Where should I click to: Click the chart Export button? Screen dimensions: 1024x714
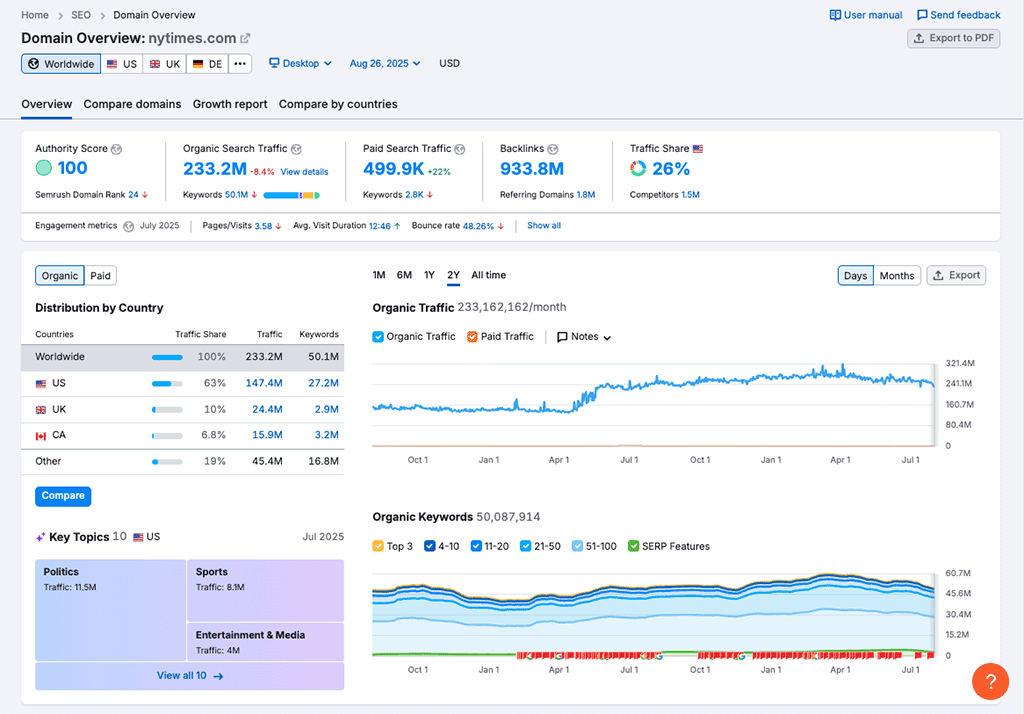(956, 276)
